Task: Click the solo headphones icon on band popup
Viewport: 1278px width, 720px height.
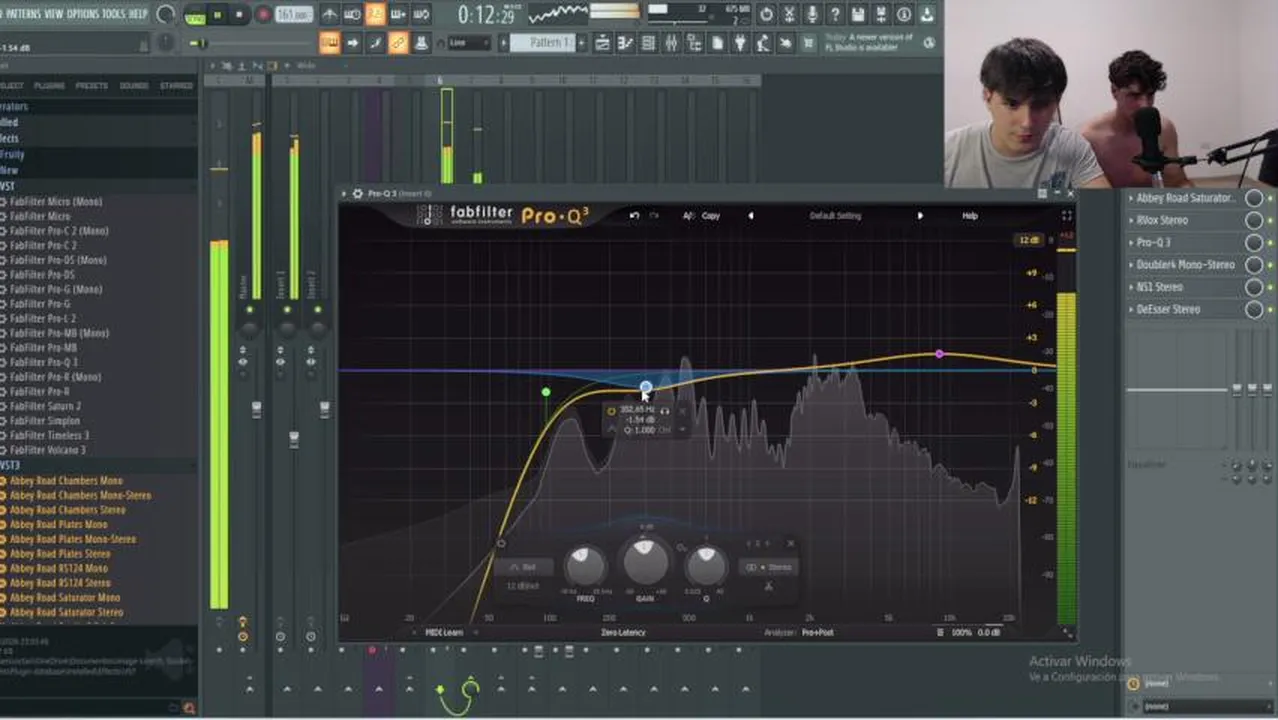Action: coord(665,410)
